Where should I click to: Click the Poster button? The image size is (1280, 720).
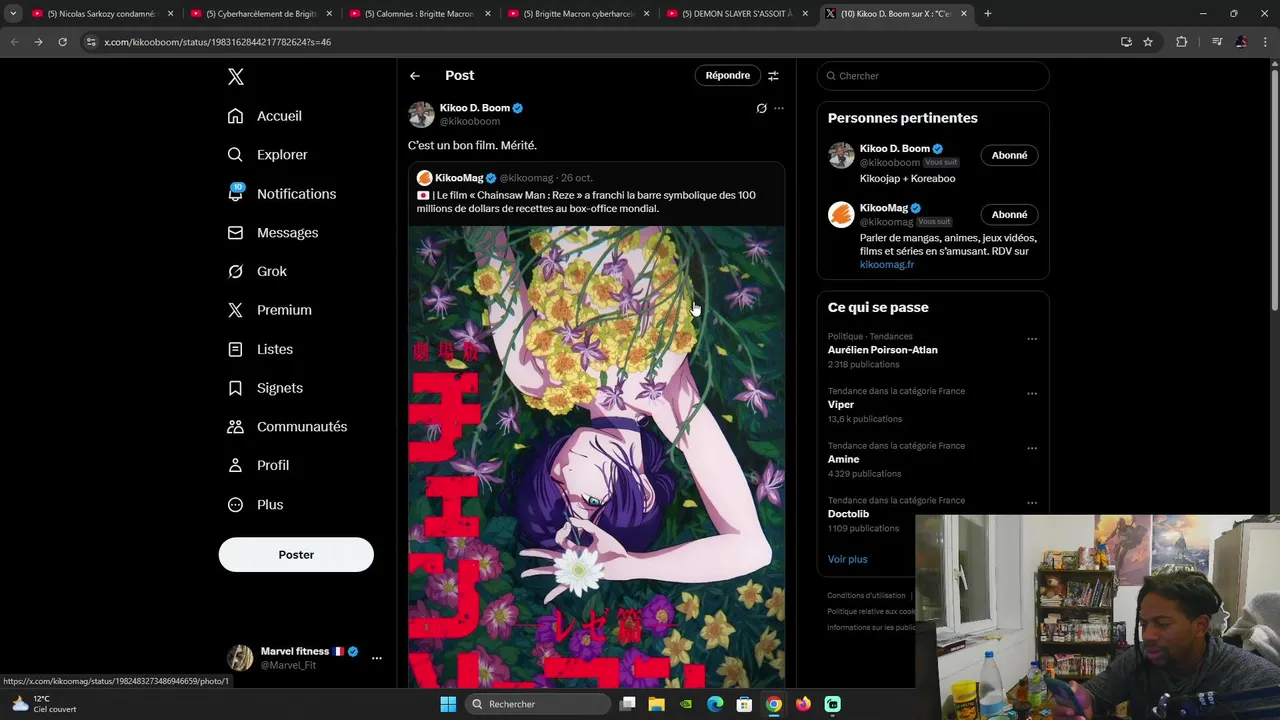296,555
